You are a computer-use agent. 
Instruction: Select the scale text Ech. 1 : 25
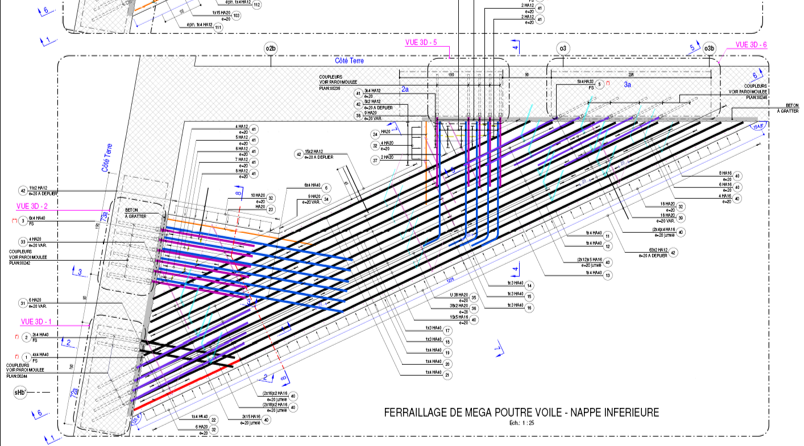(520, 425)
